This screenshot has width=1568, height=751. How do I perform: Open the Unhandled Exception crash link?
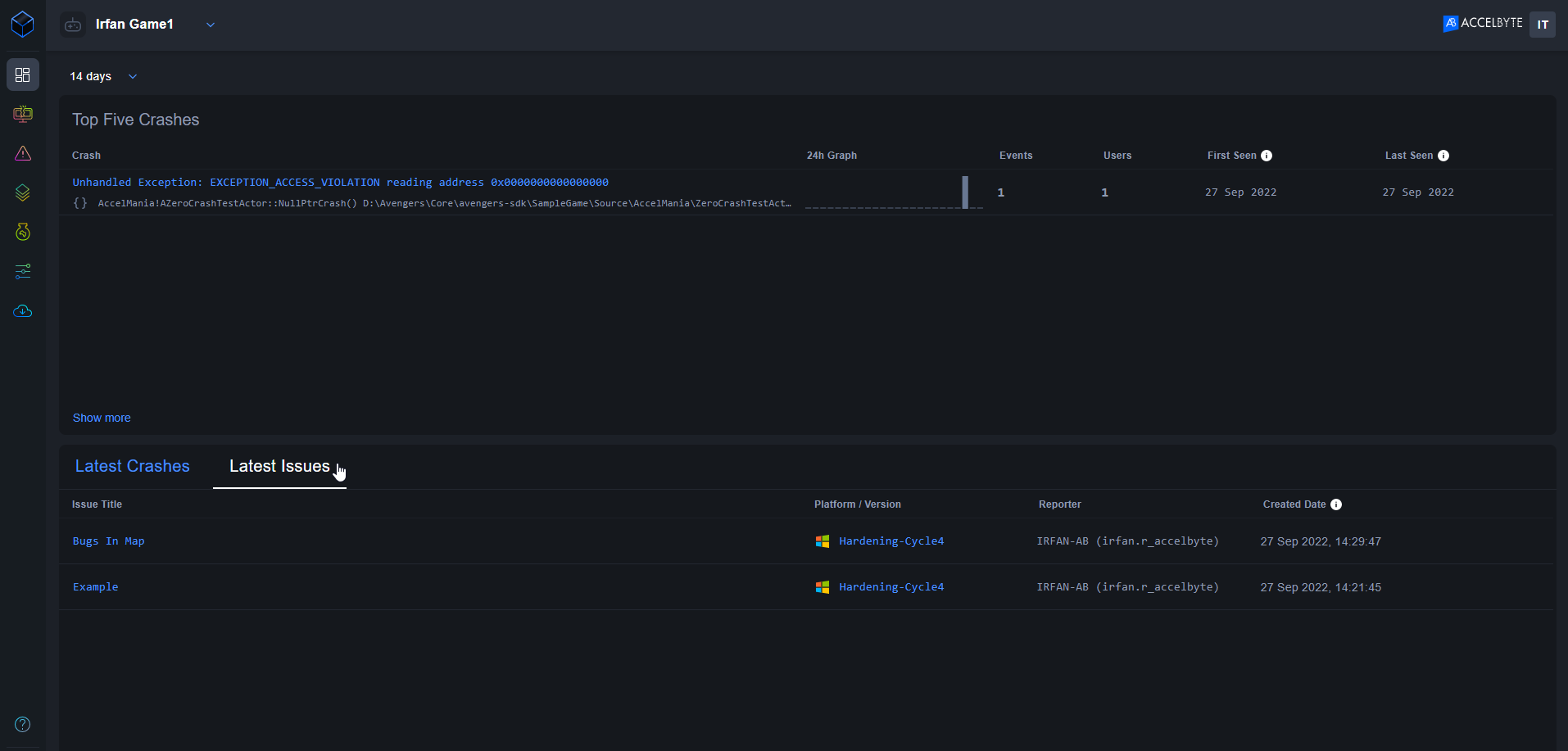pyautogui.click(x=341, y=183)
